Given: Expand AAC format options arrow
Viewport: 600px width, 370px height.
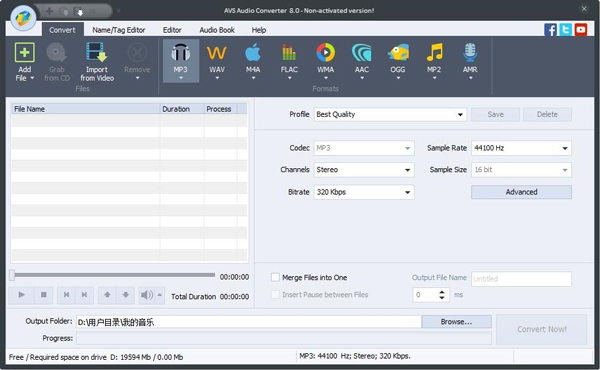Looking at the screenshot, I should click(362, 78).
